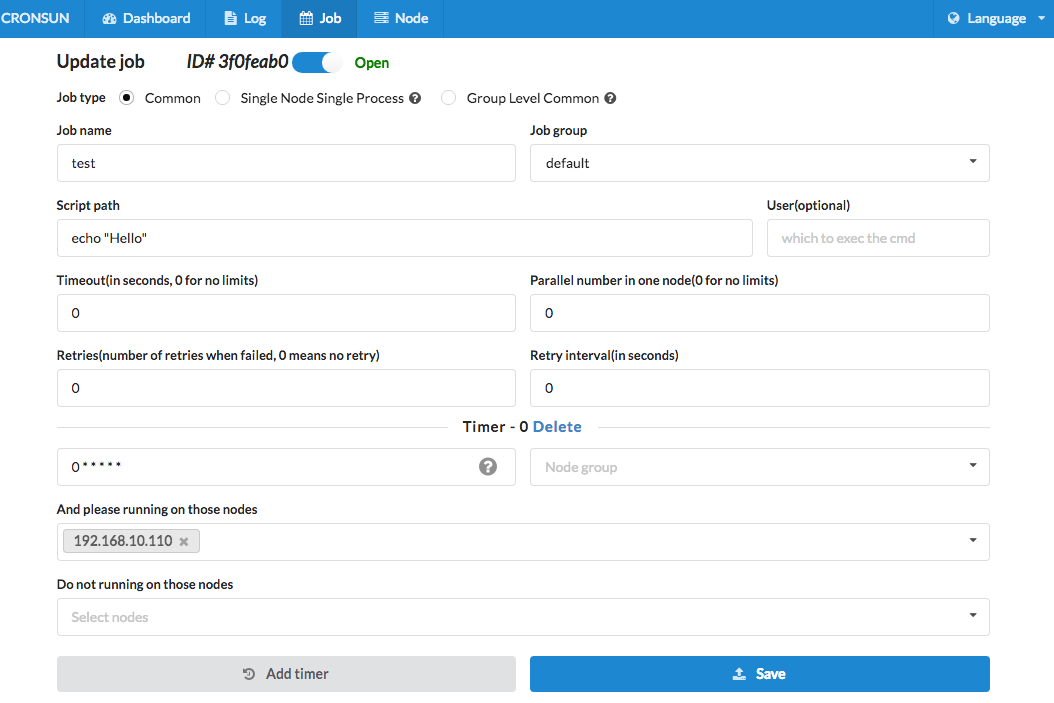The height and width of the screenshot is (703, 1054).
Task: Click the upload icon on Save
Action: pos(739,673)
